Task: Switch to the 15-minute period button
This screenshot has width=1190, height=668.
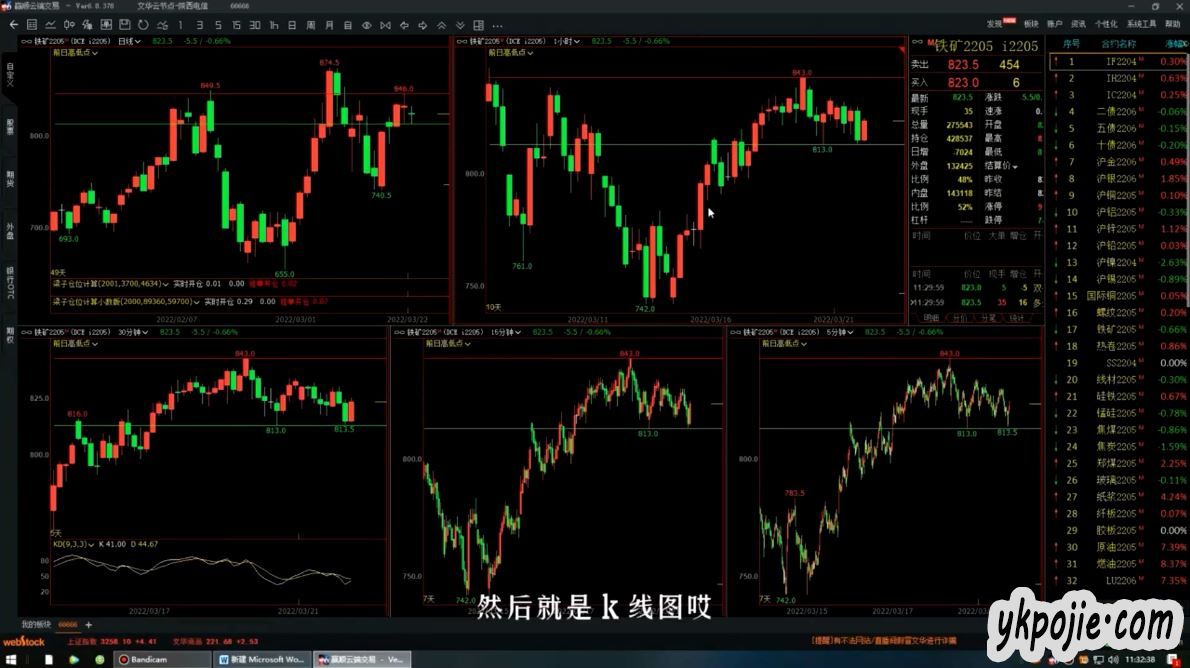Action: (x=235, y=24)
